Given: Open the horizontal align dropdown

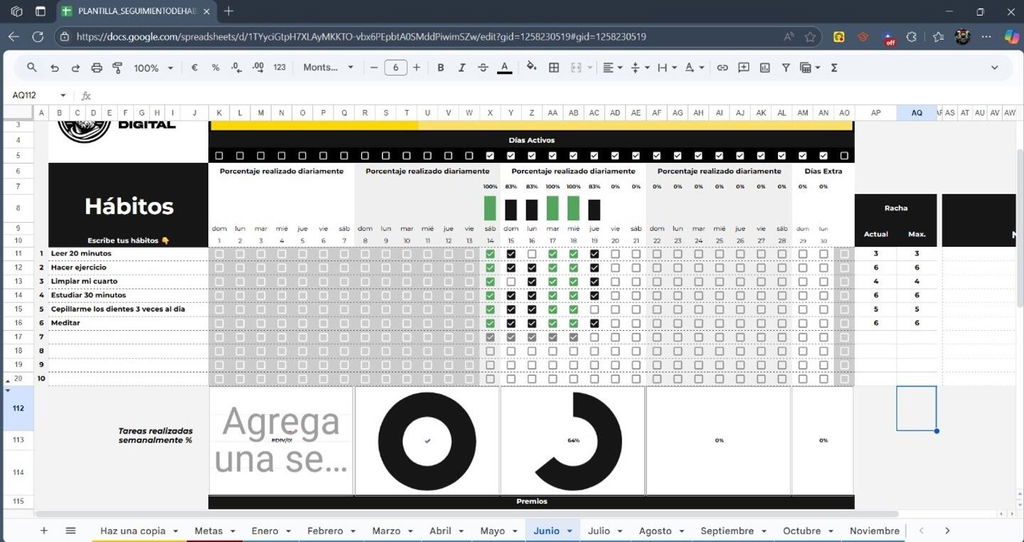Looking at the screenshot, I should [x=612, y=67].
